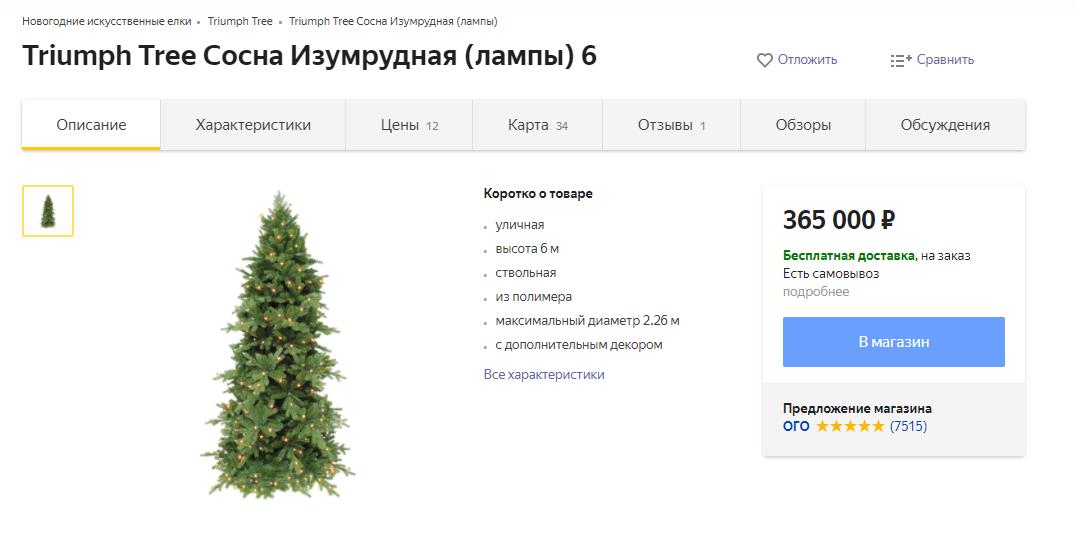
Task: Click the heart icon next to Отложить
Action: [764, 60]
